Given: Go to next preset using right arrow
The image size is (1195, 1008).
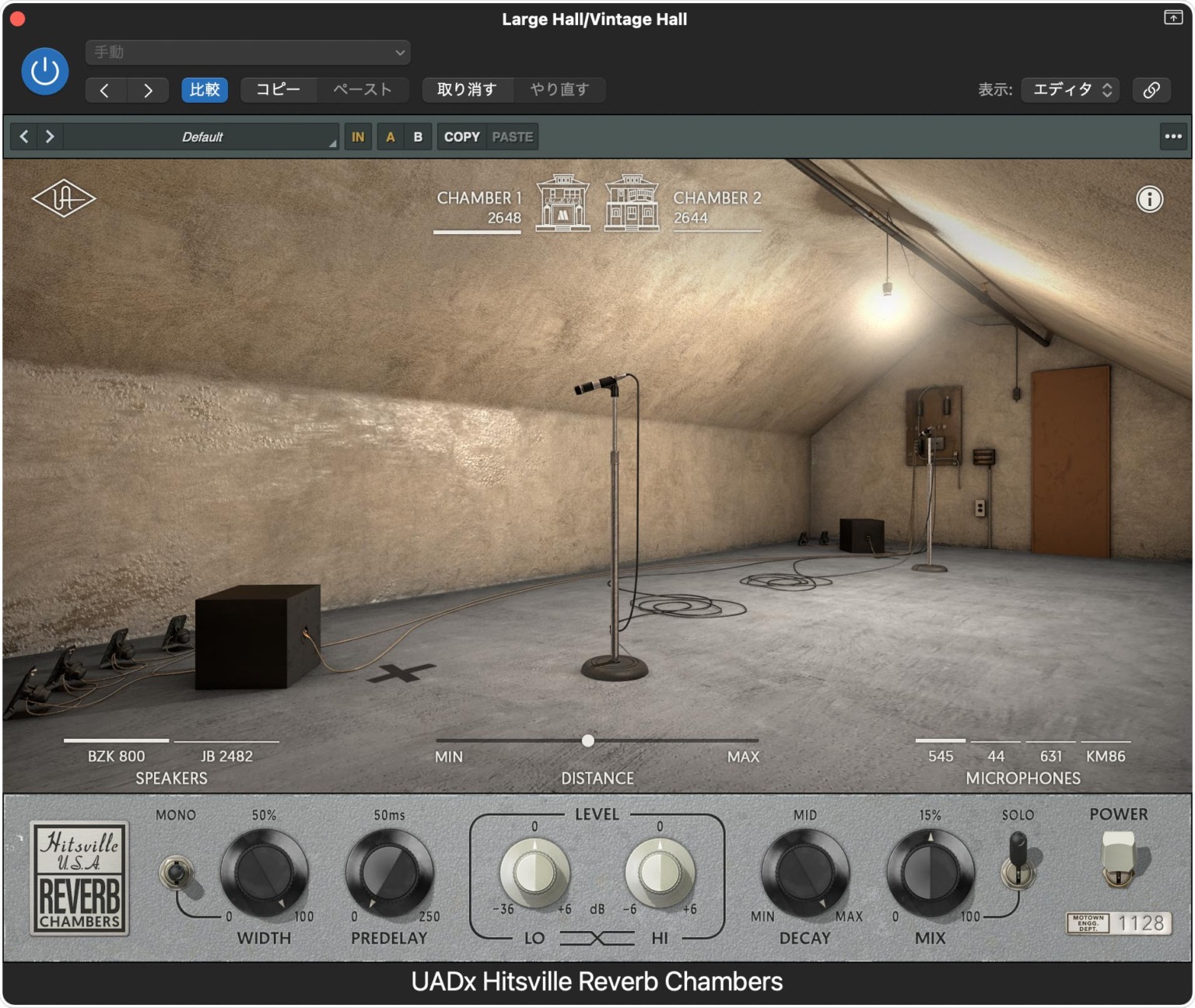Looking at the screenshot, I should (x=50, y=137).
